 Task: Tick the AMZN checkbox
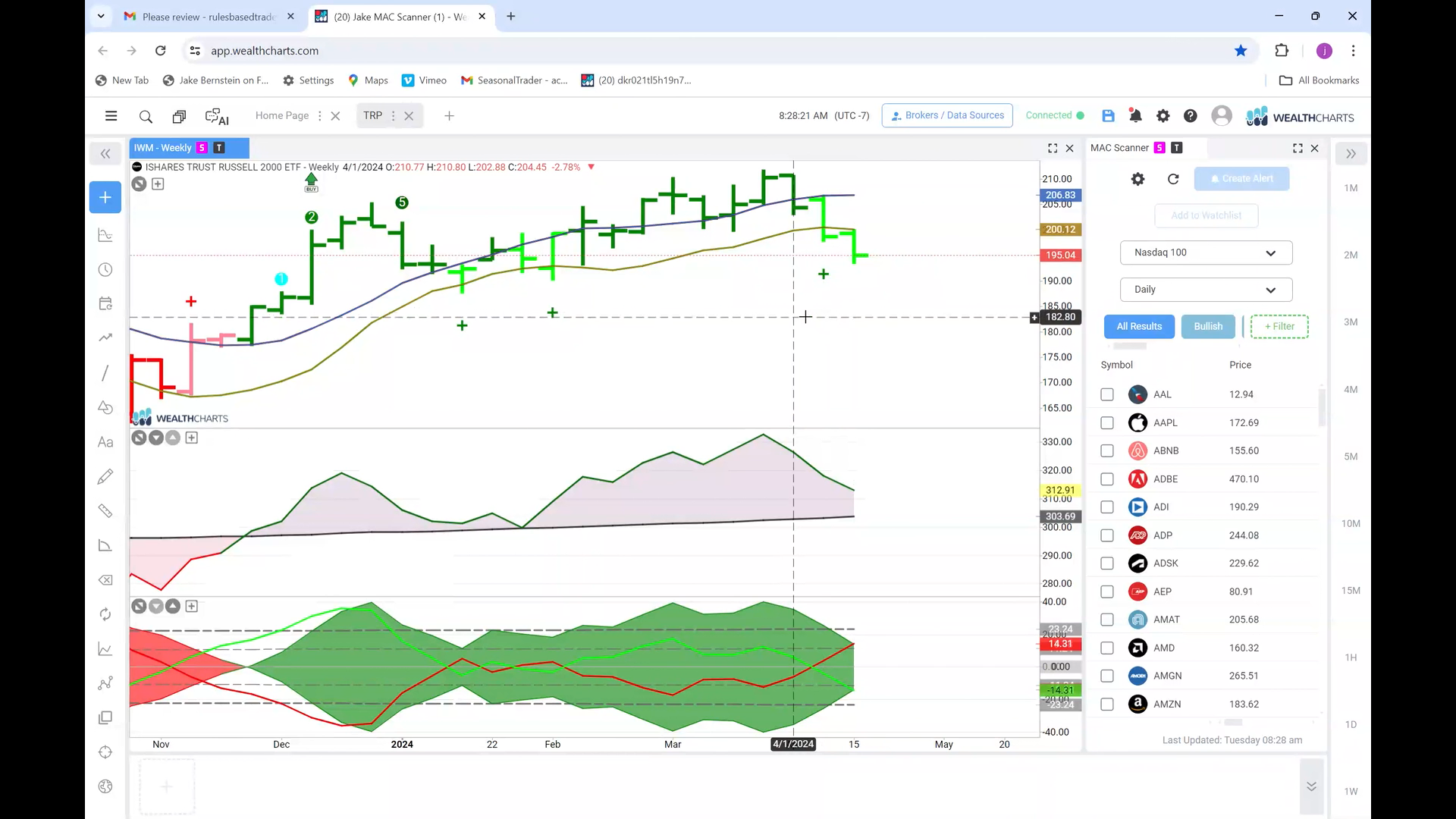(1107, 704)
